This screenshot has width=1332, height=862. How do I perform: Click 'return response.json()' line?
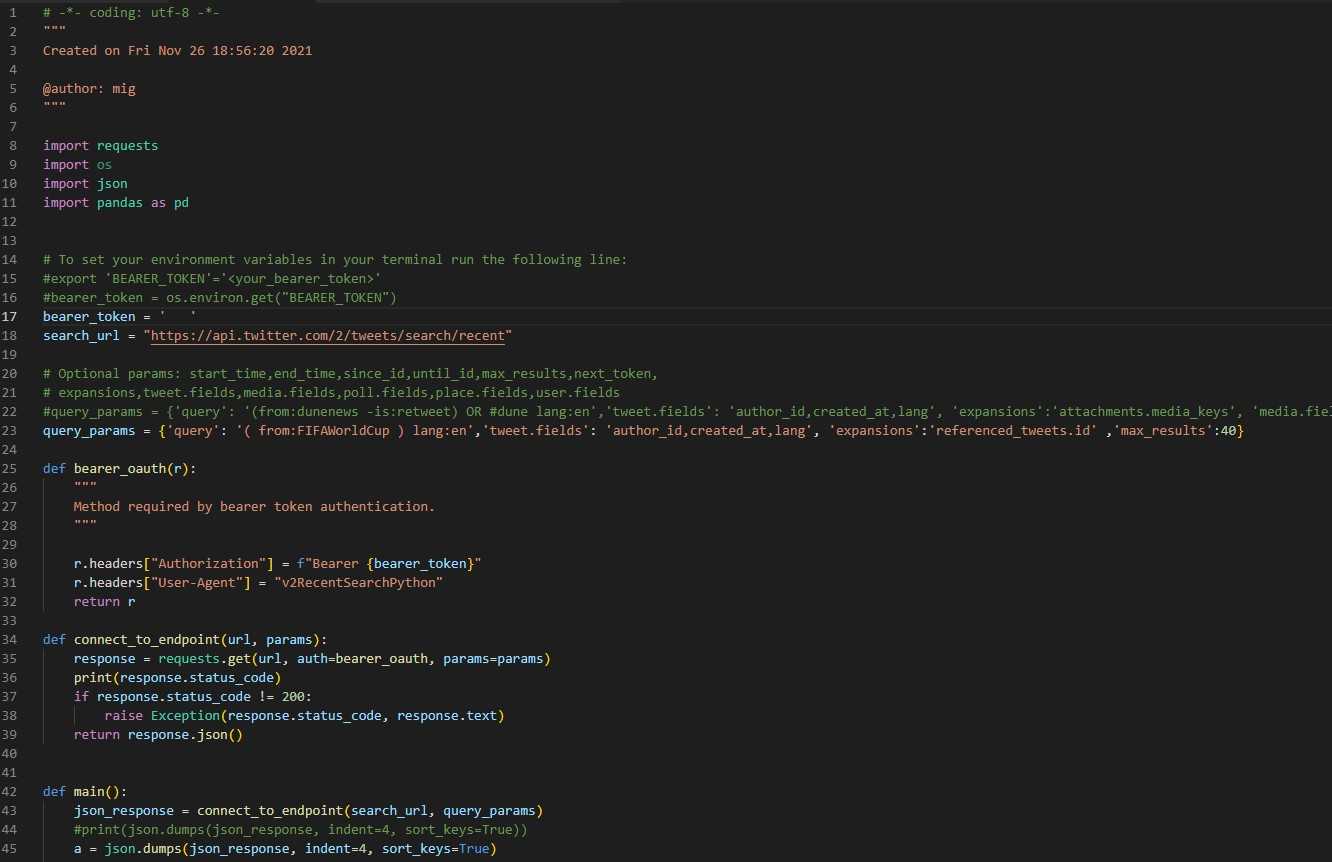[158, 734]
